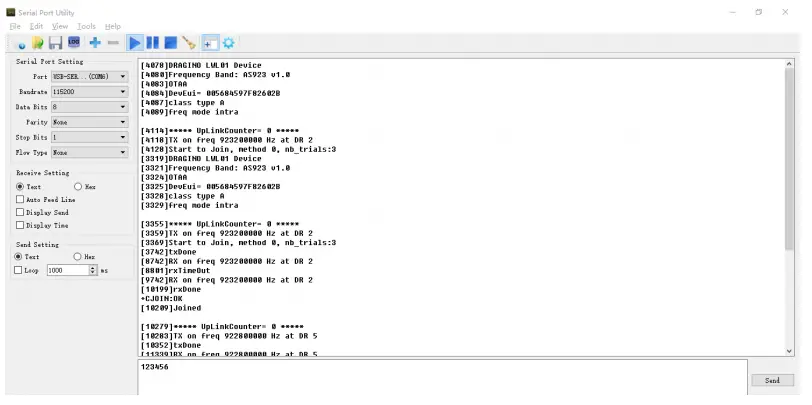
Task: Select Text in Receive Setting
Action: pyautogui.click(x=28, y=186)
